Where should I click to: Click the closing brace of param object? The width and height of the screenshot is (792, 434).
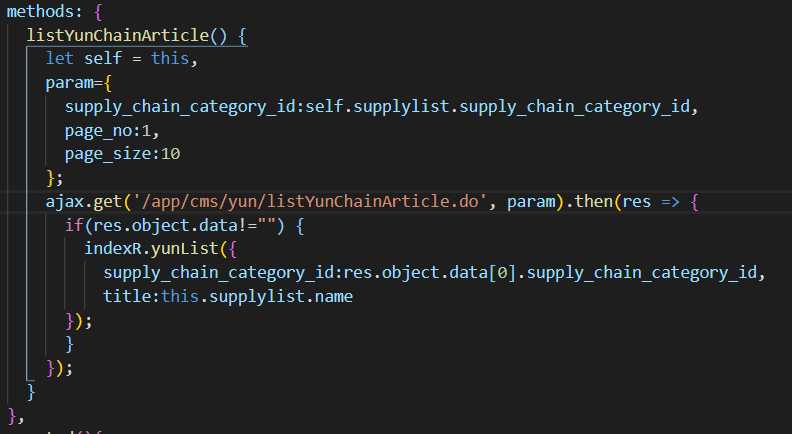coord(51,178)
